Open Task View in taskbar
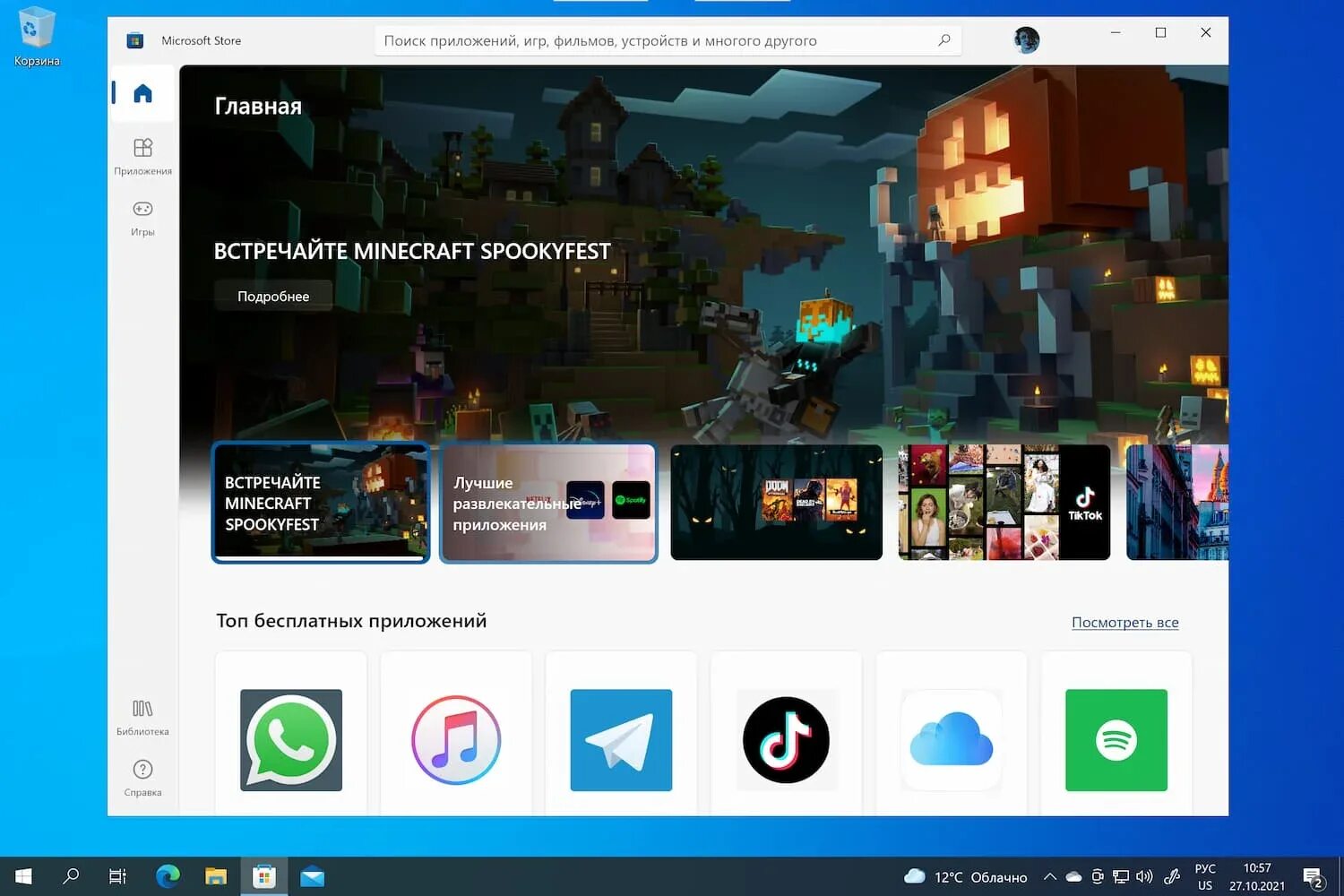 point(117,876)
